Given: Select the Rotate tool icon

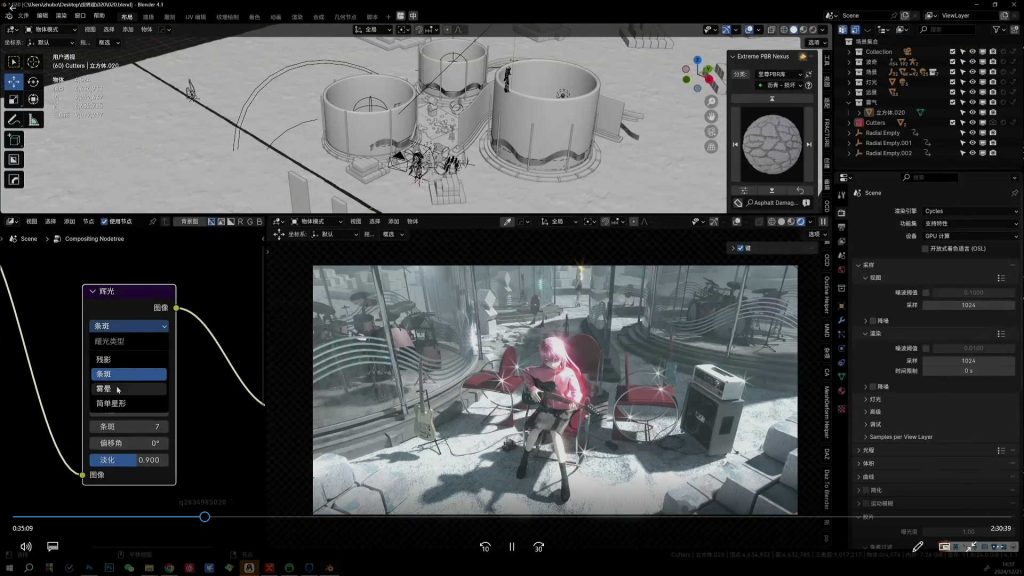Looking at the screenshot, I should click(33, 81).
